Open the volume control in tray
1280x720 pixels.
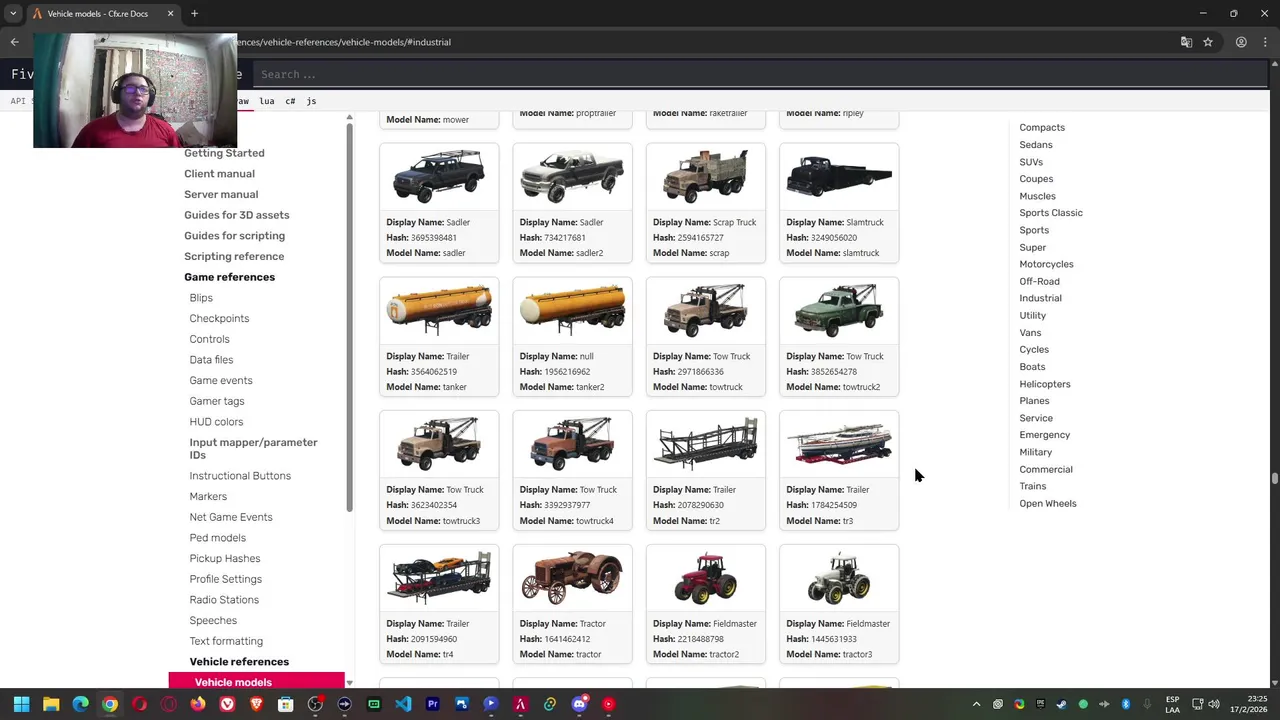click(1214, 704)
